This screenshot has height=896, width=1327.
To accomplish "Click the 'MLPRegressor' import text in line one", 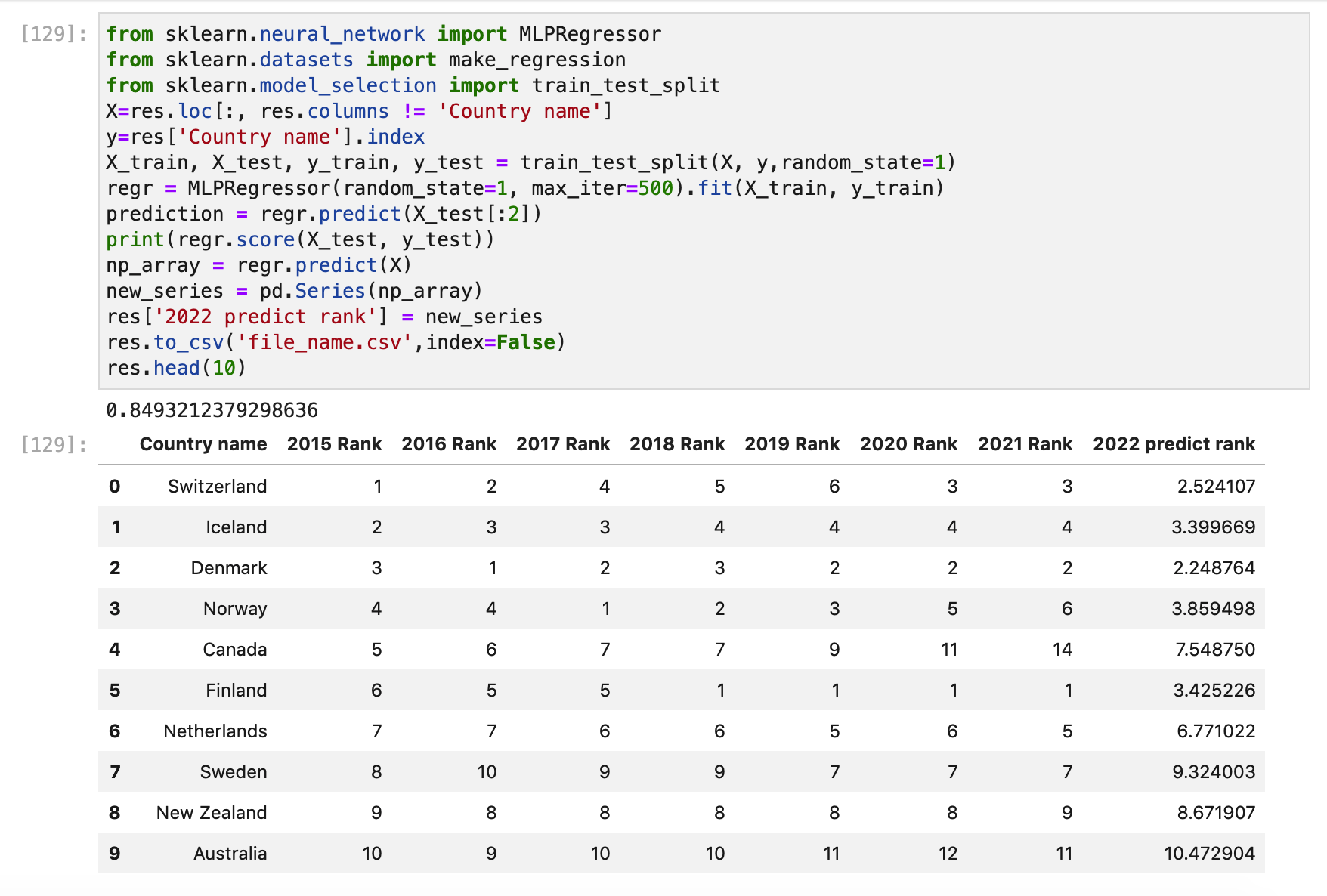I will [590, 34].
